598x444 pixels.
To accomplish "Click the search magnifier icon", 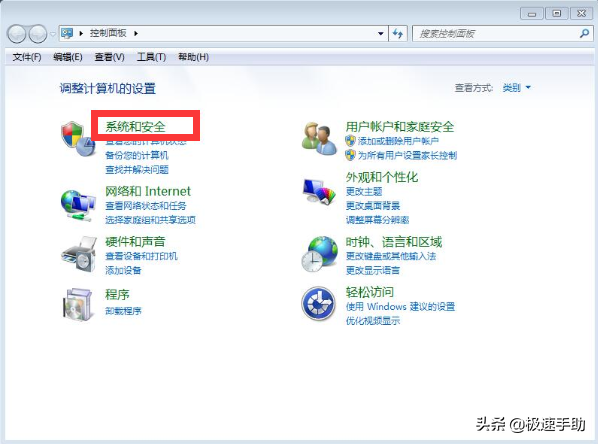I will tap(584, 34).
